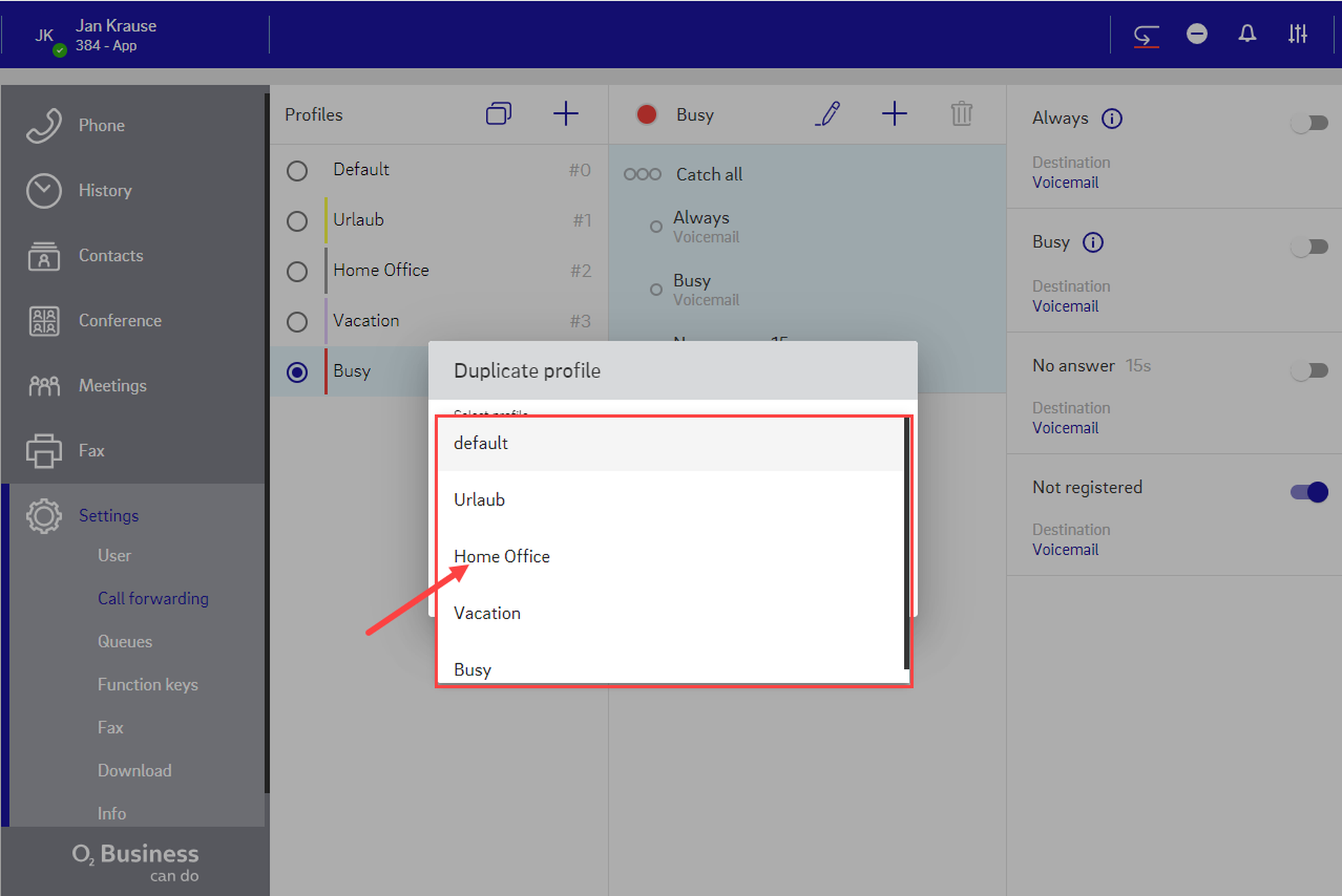Toggle the Always forwarding switch
Screen dimensions: 1342x896
pos(1309,123)
